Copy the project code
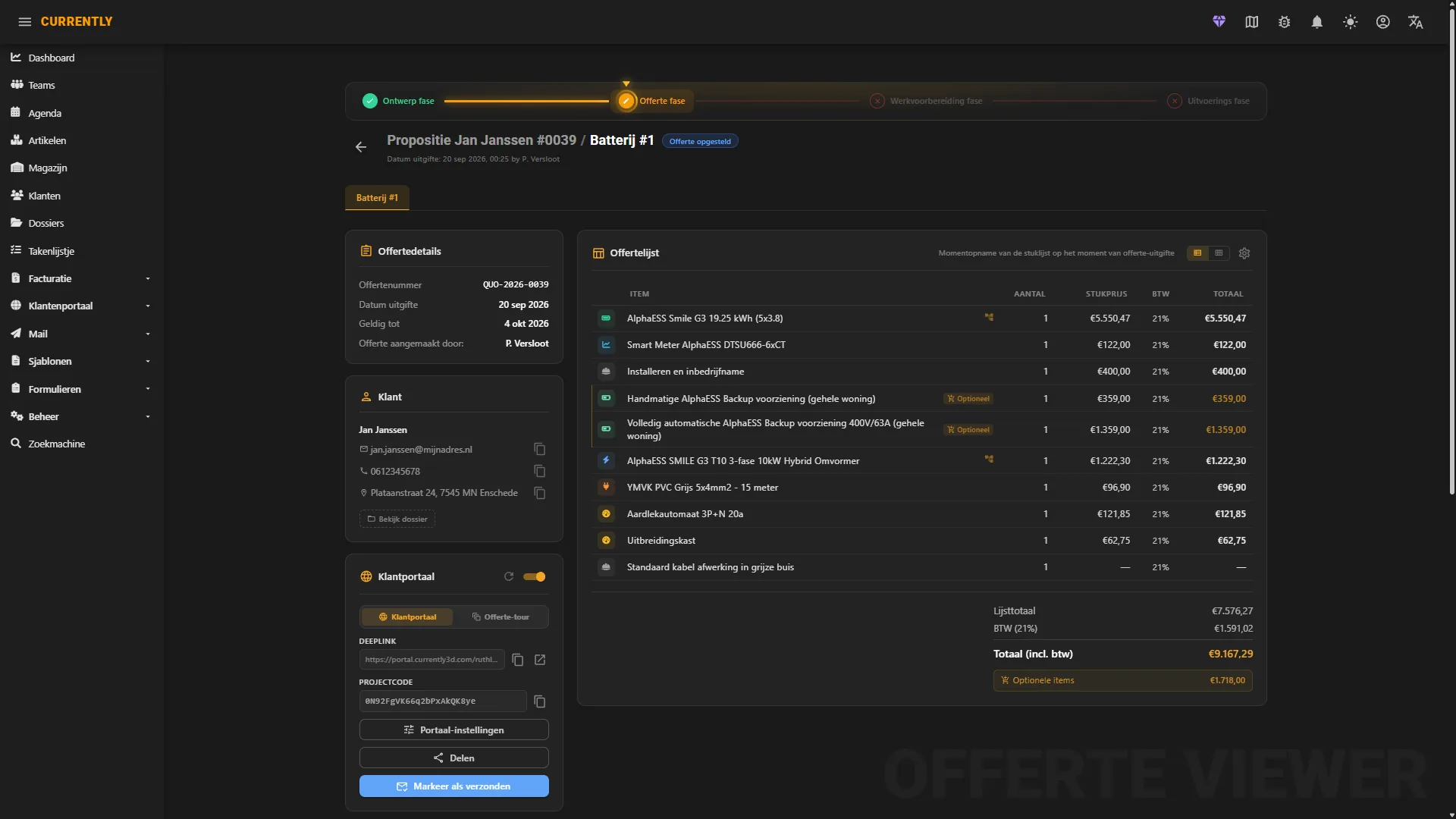The height and width of the screenshot is (819, 1456). click(540, 701)
